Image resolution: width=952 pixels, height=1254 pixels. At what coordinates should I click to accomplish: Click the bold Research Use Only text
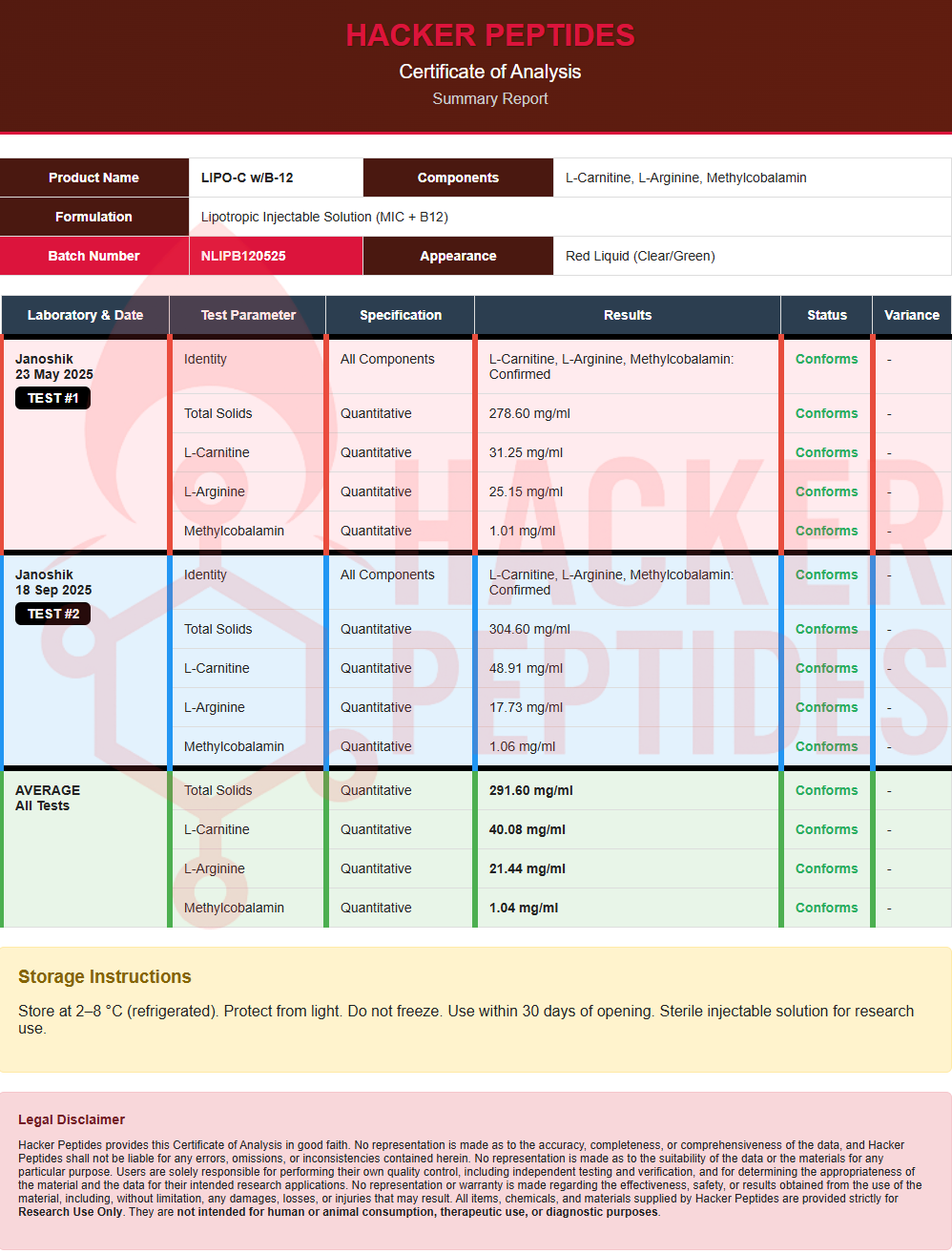point(71,1212)
